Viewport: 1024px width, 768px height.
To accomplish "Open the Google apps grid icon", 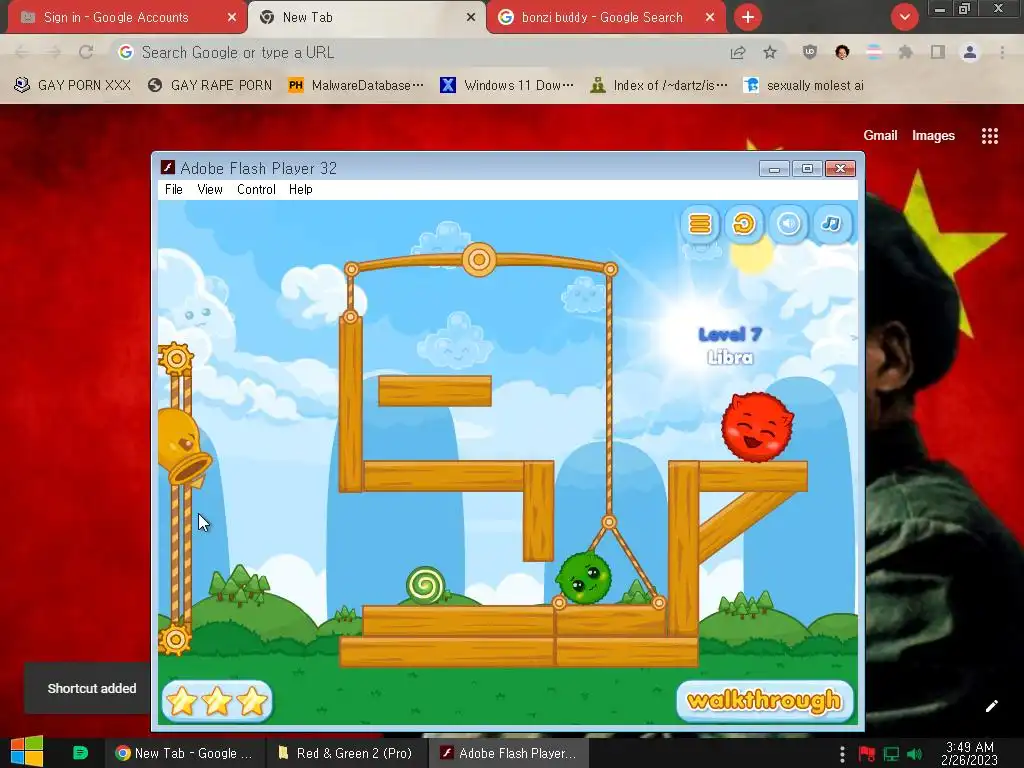I will [x=989, y=136].
